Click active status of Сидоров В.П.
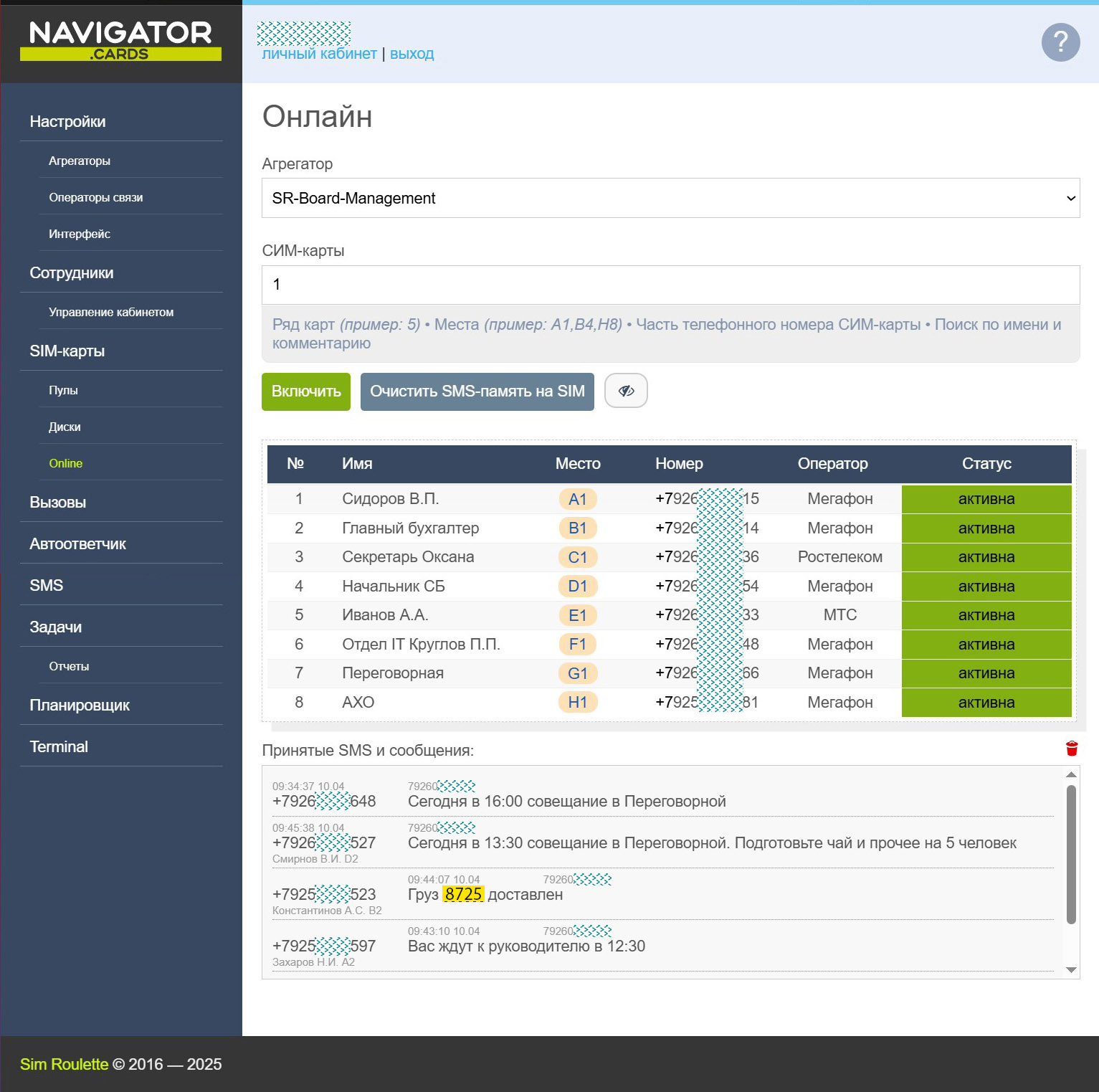The image size is (1099, 1092). (x=986, y=499)
